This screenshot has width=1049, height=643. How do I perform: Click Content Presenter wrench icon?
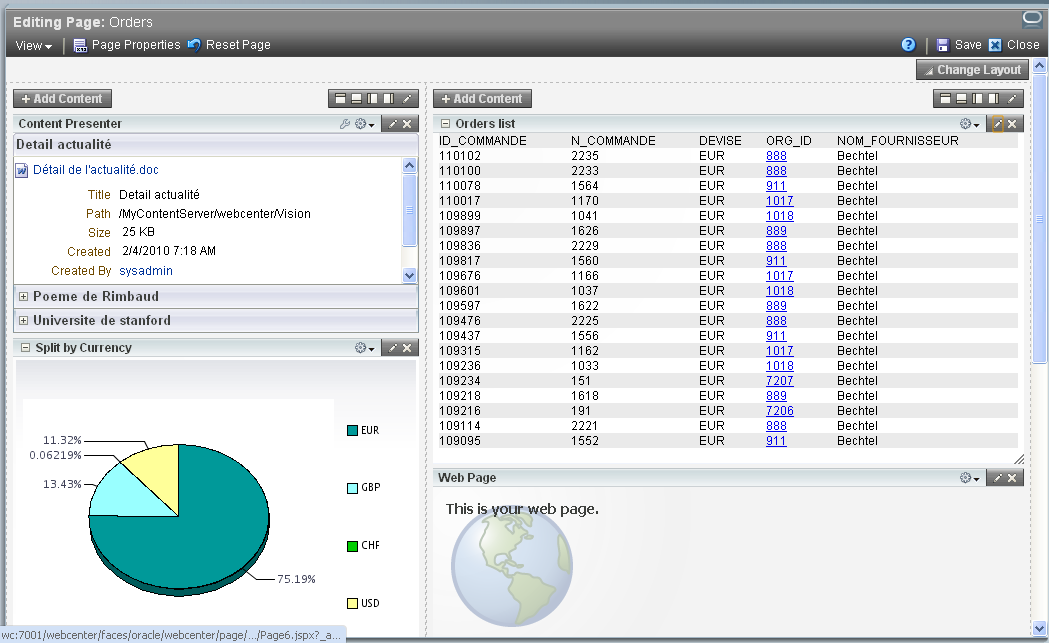point(345,124)
